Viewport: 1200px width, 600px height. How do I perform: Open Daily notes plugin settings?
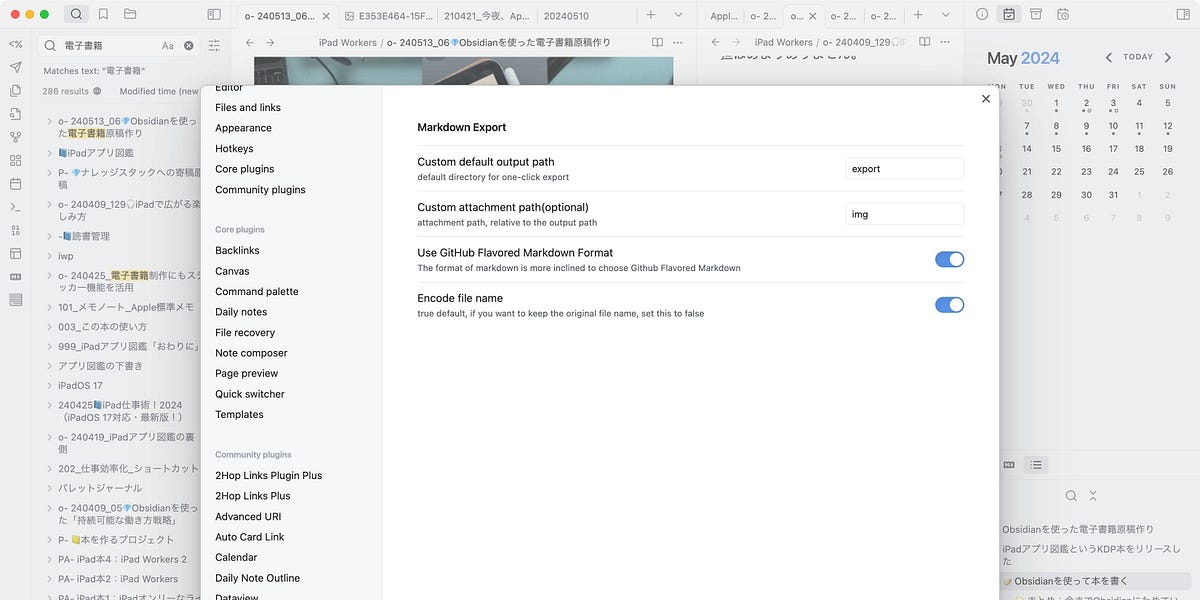(241, 312)
